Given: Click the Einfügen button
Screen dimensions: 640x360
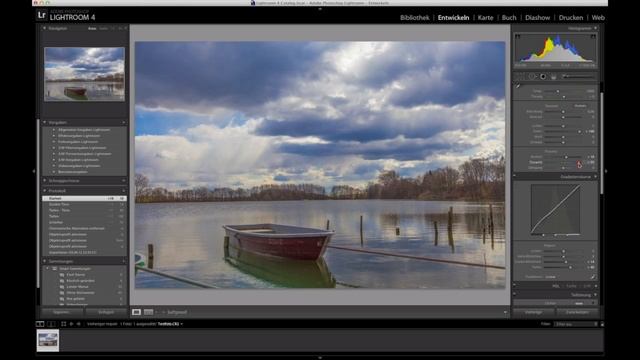Looking at the screenshot, I should coord(106,312).
